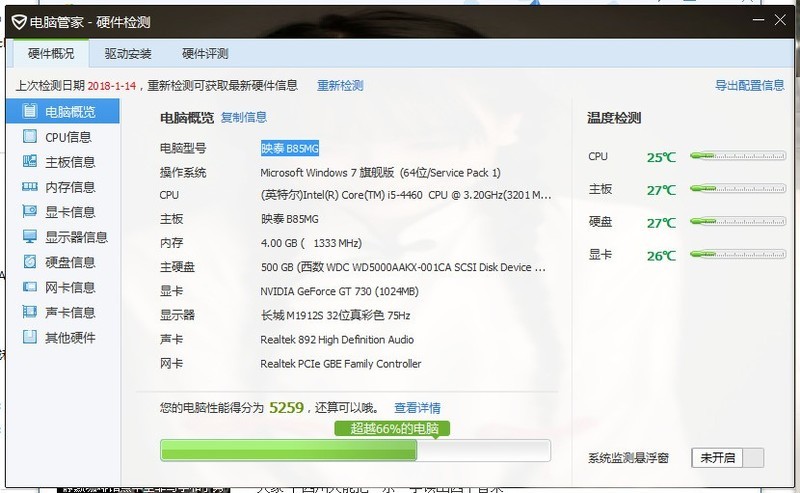Image resolution: width=800 pixels, height=493 pixels.
Task: Click the 主板 temperature gauge bar
Action: point(738,188)
